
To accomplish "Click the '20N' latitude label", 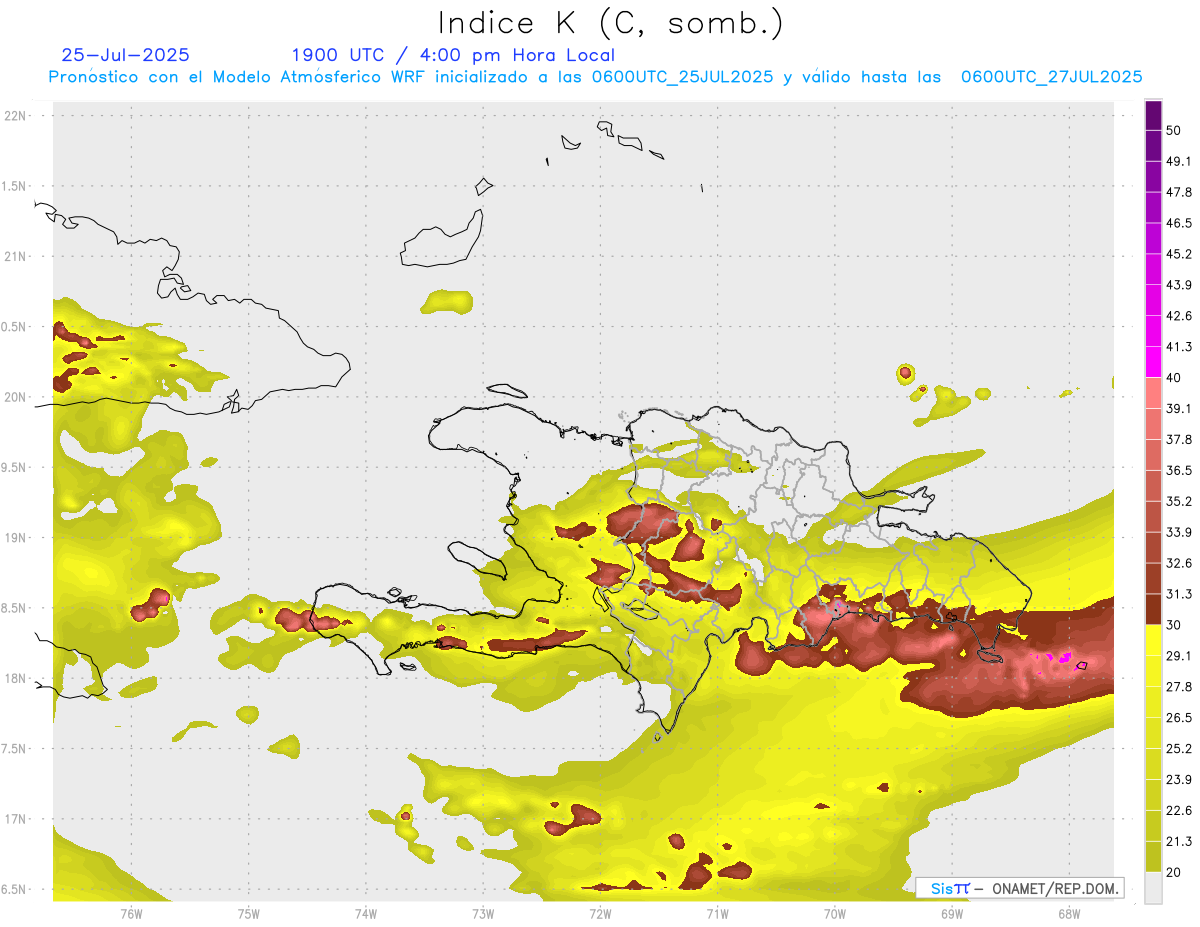I will coord(15,397).
